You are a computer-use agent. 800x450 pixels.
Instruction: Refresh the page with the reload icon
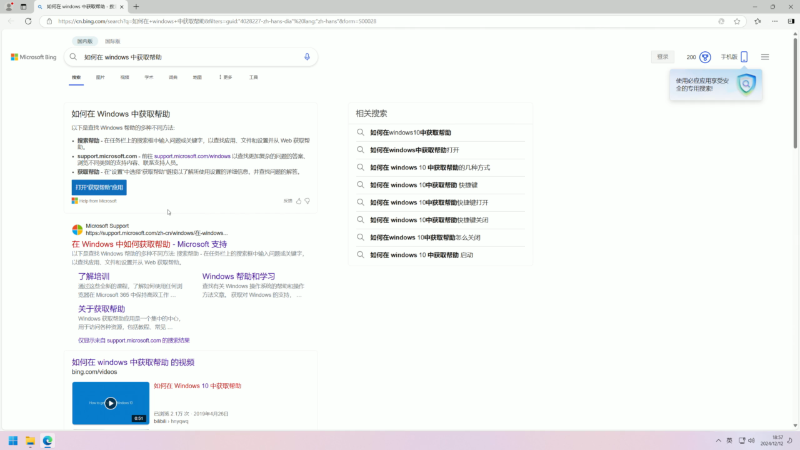point(28,21)
